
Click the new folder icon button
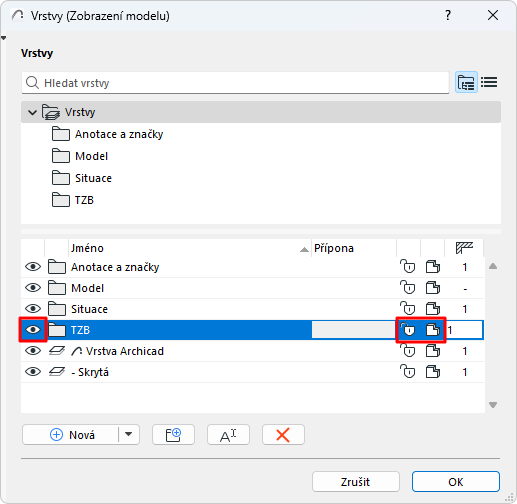click(173, 435)
